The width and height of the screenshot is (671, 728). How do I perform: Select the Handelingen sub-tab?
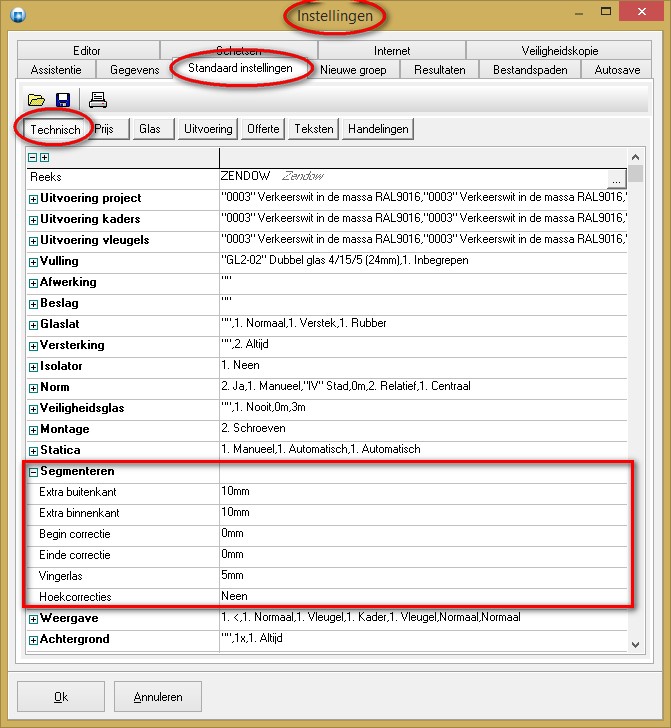click(378, 129)
